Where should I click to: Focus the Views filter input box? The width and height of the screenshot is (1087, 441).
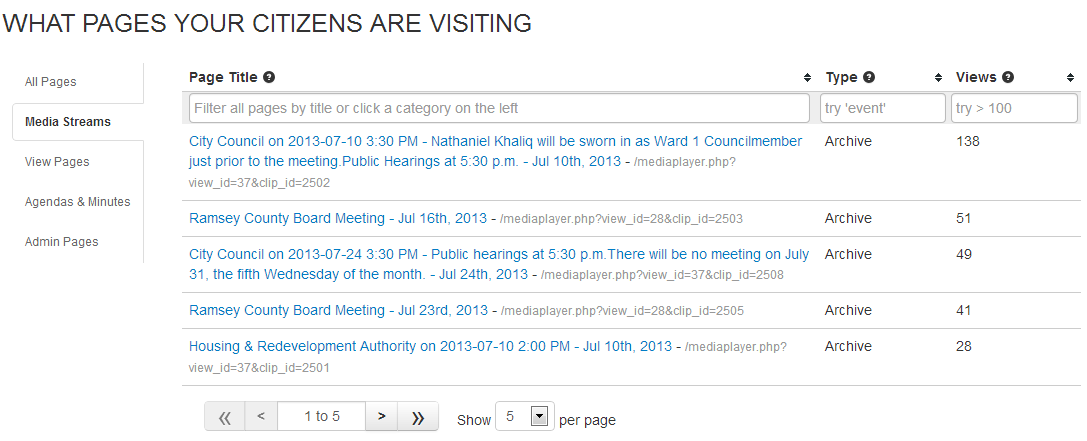click(x=1014, y=108)
